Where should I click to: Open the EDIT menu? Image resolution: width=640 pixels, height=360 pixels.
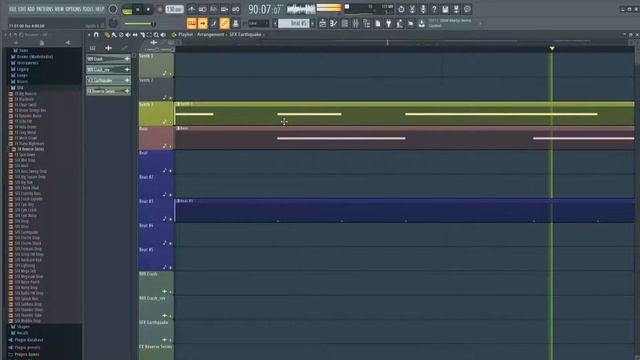[22, 9]
